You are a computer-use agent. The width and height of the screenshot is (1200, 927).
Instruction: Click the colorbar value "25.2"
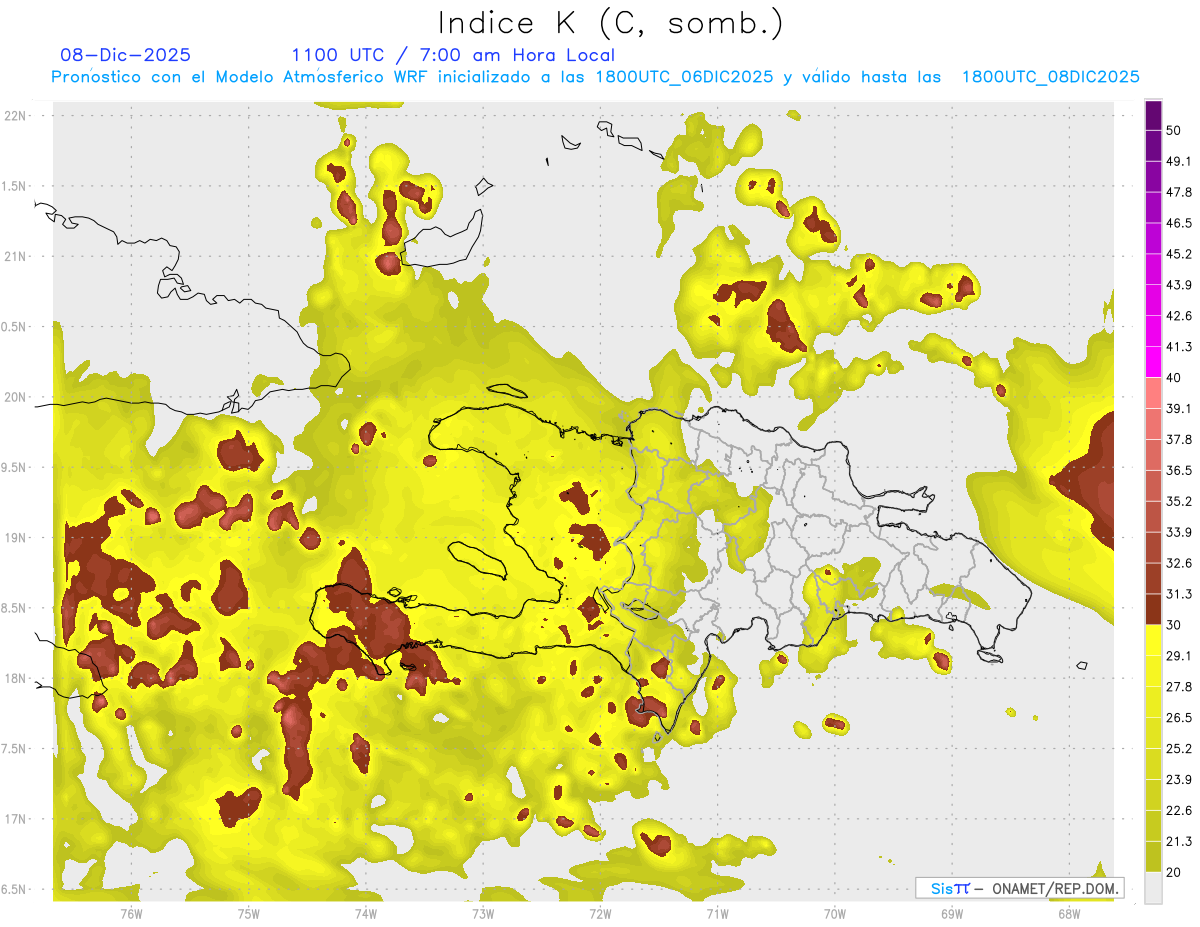(1179, 748)
